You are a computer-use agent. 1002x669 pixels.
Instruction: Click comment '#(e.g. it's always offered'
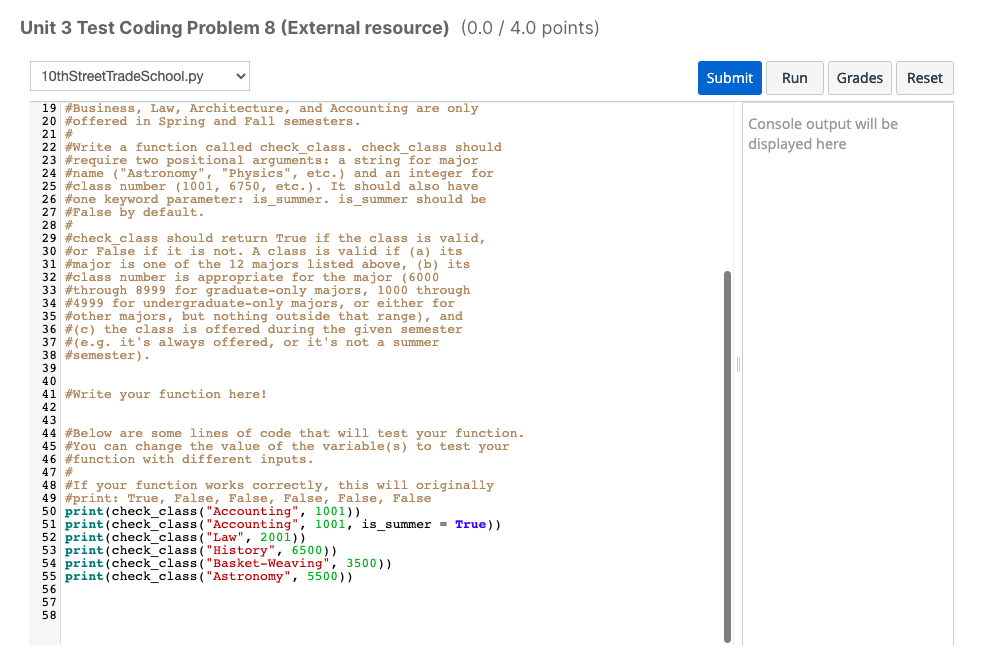252,342
